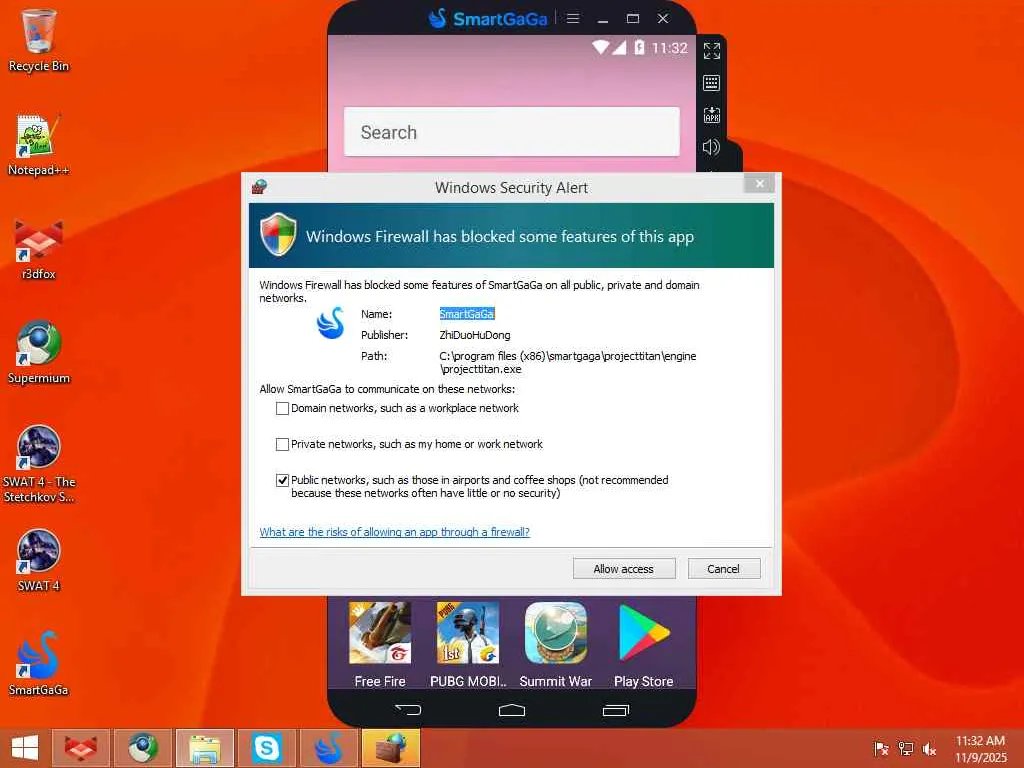Click the publisher ZhiDuoHuDong text
1024x768 pixels.
475,335
